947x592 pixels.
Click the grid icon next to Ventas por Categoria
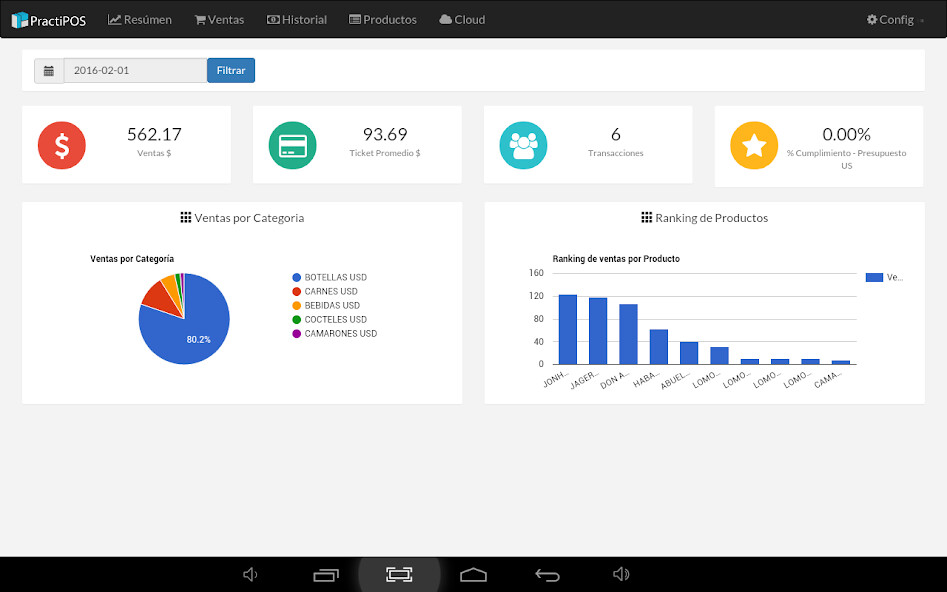pos(187,217)
